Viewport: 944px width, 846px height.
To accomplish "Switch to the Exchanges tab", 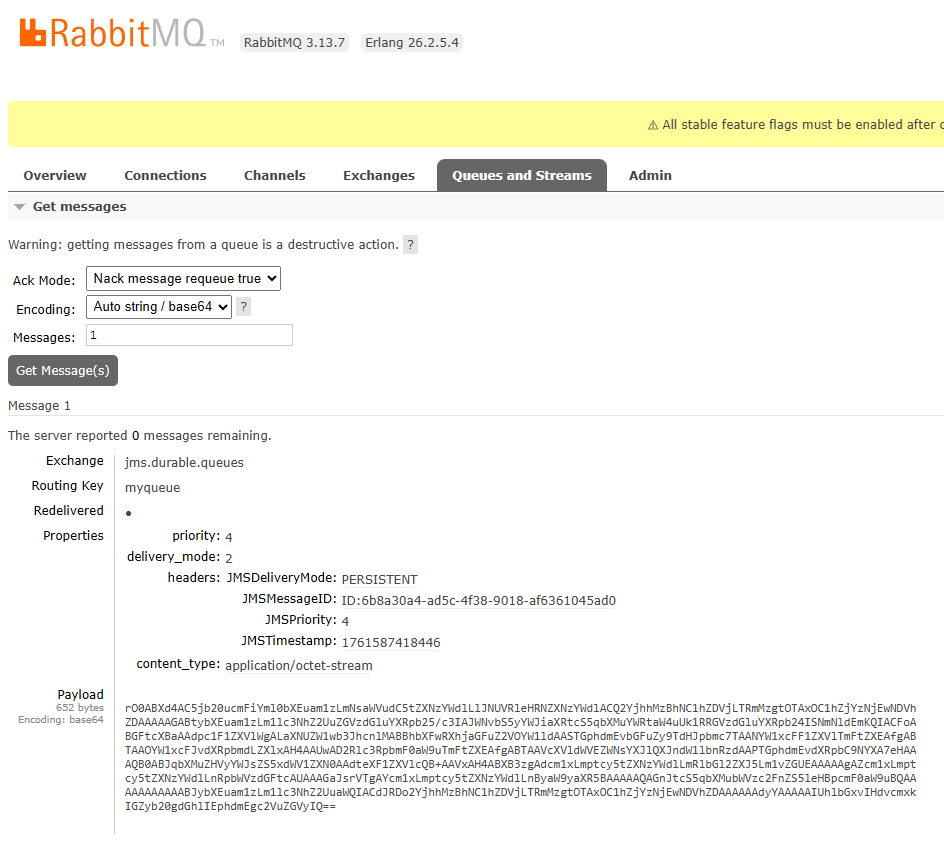I will [379, 175].
